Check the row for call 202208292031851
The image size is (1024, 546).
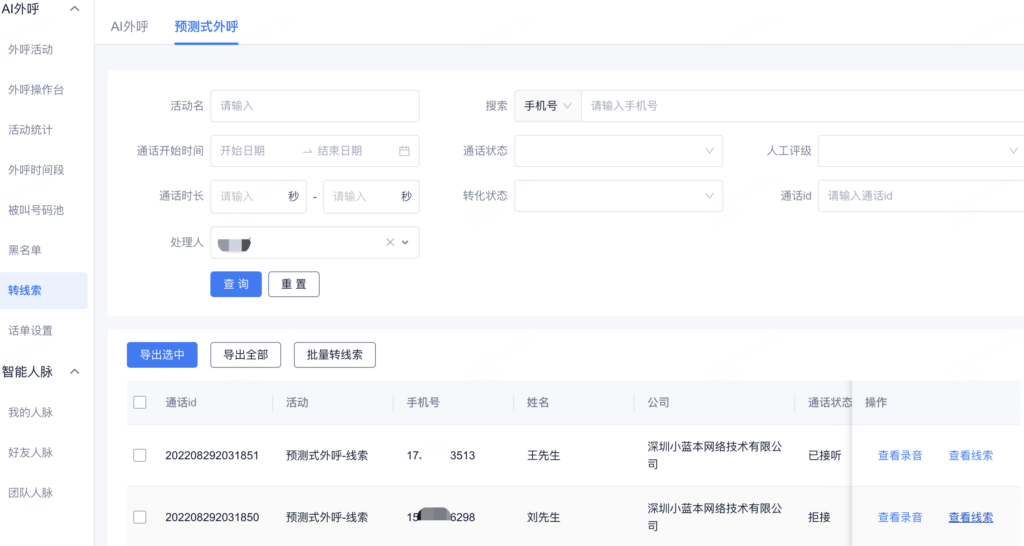tap(140, 456)
